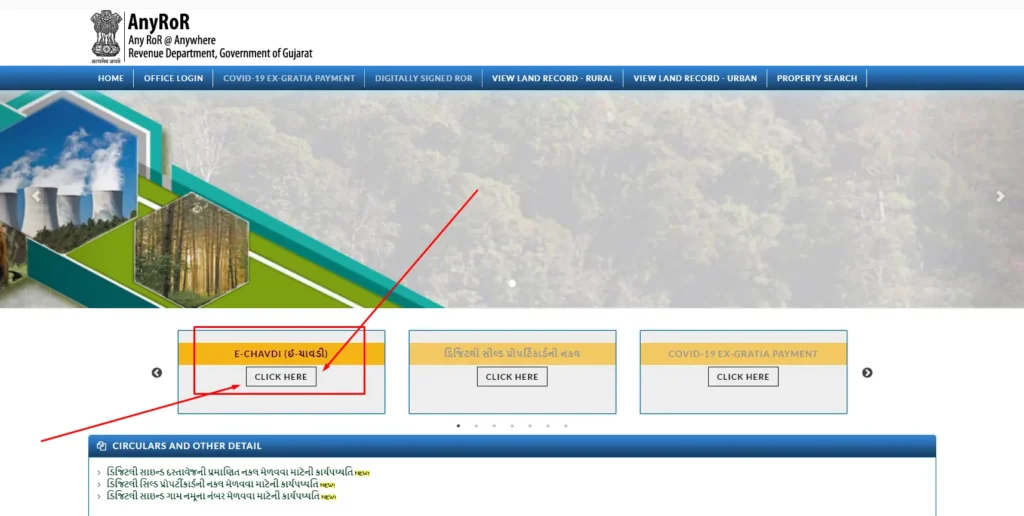Click the card carousel right arrow
The height and width of the screenshot is (516, 1024).
coord(867,372)
